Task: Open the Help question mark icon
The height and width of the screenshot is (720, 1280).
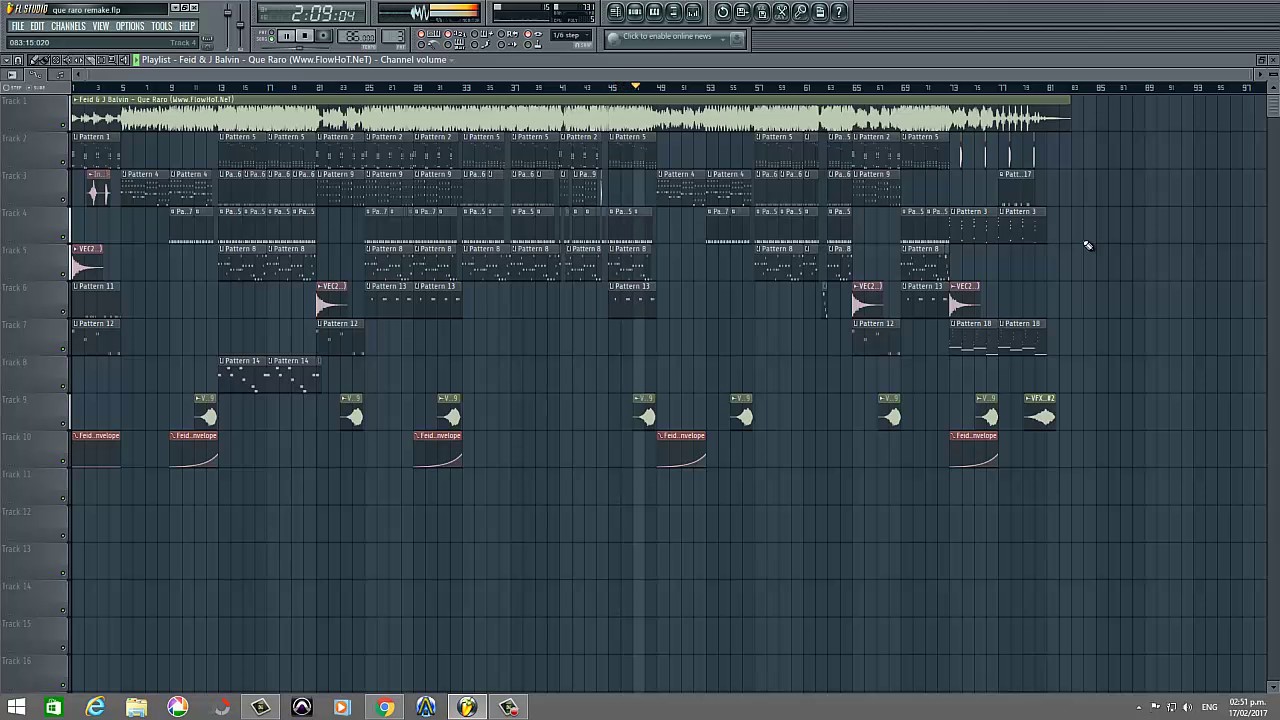Action: click(839, 12)
